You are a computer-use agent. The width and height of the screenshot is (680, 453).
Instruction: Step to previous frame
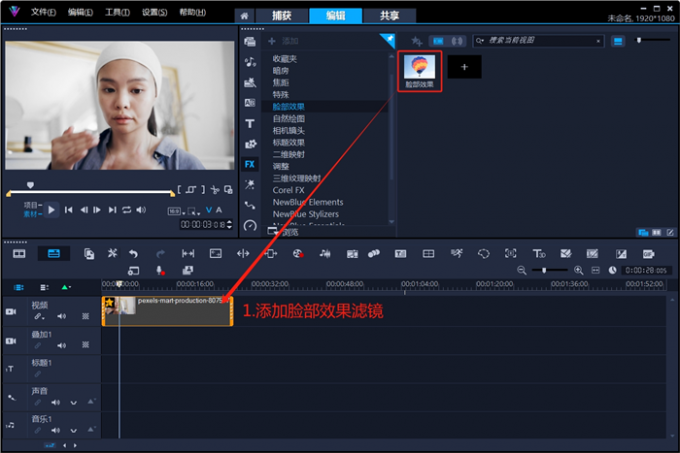click(84, 210)
